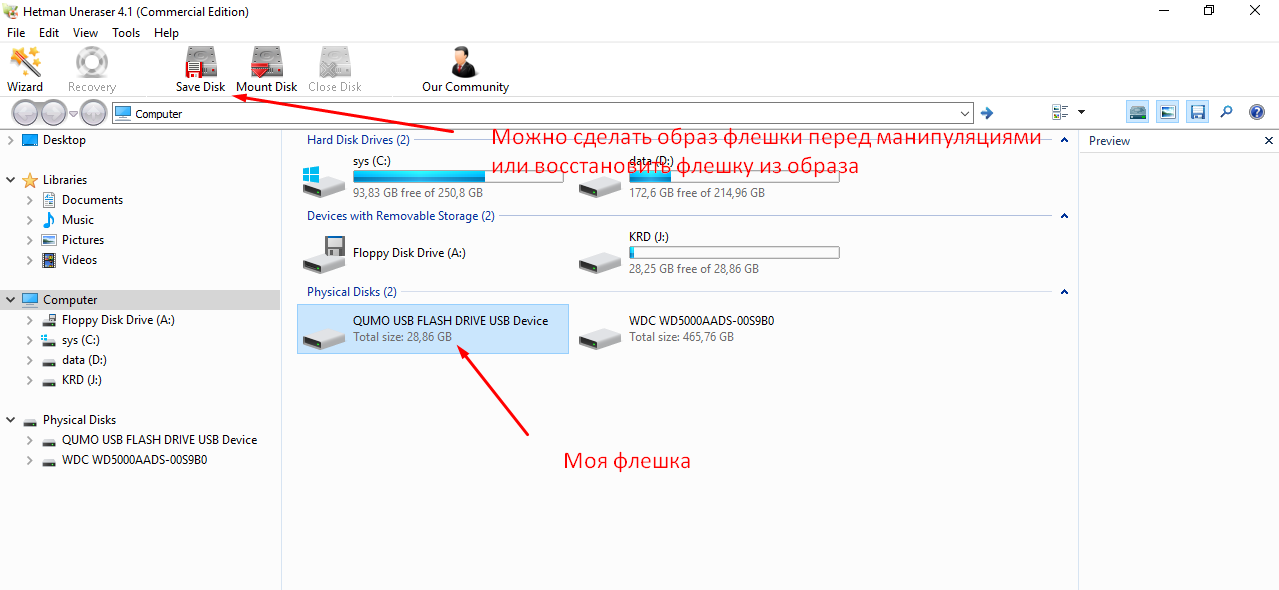Expand the Documents tree node
The height and width of the screenshot is (590, 1279).
[x=30, y=200]
